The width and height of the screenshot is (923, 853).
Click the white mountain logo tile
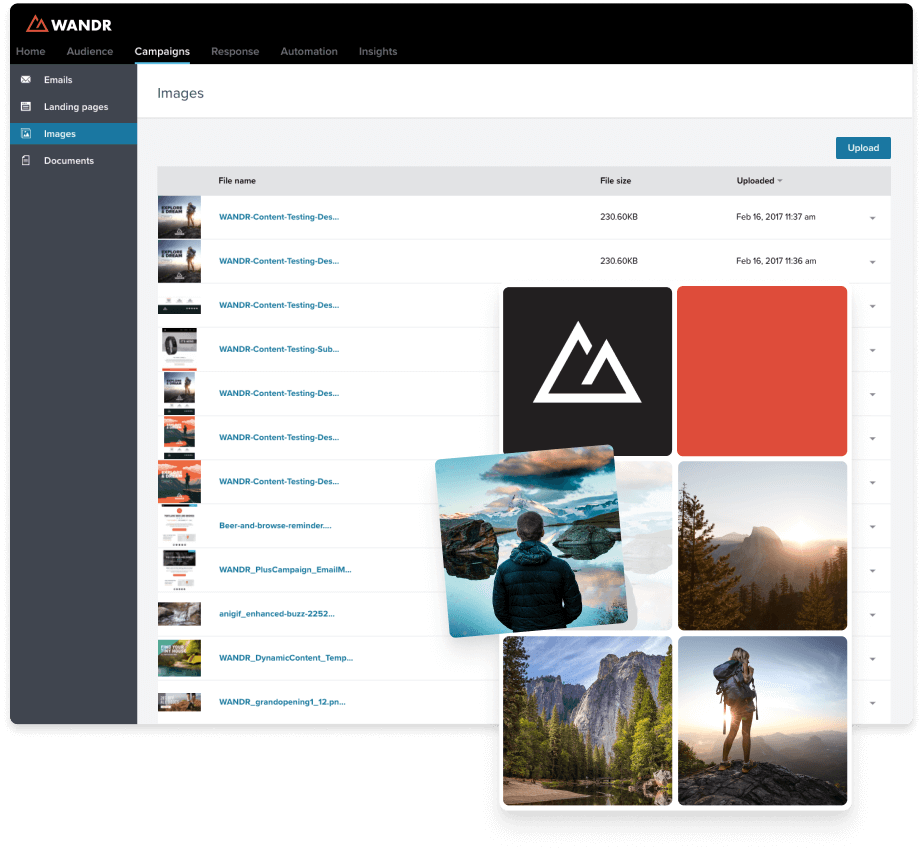pos(587,371)
